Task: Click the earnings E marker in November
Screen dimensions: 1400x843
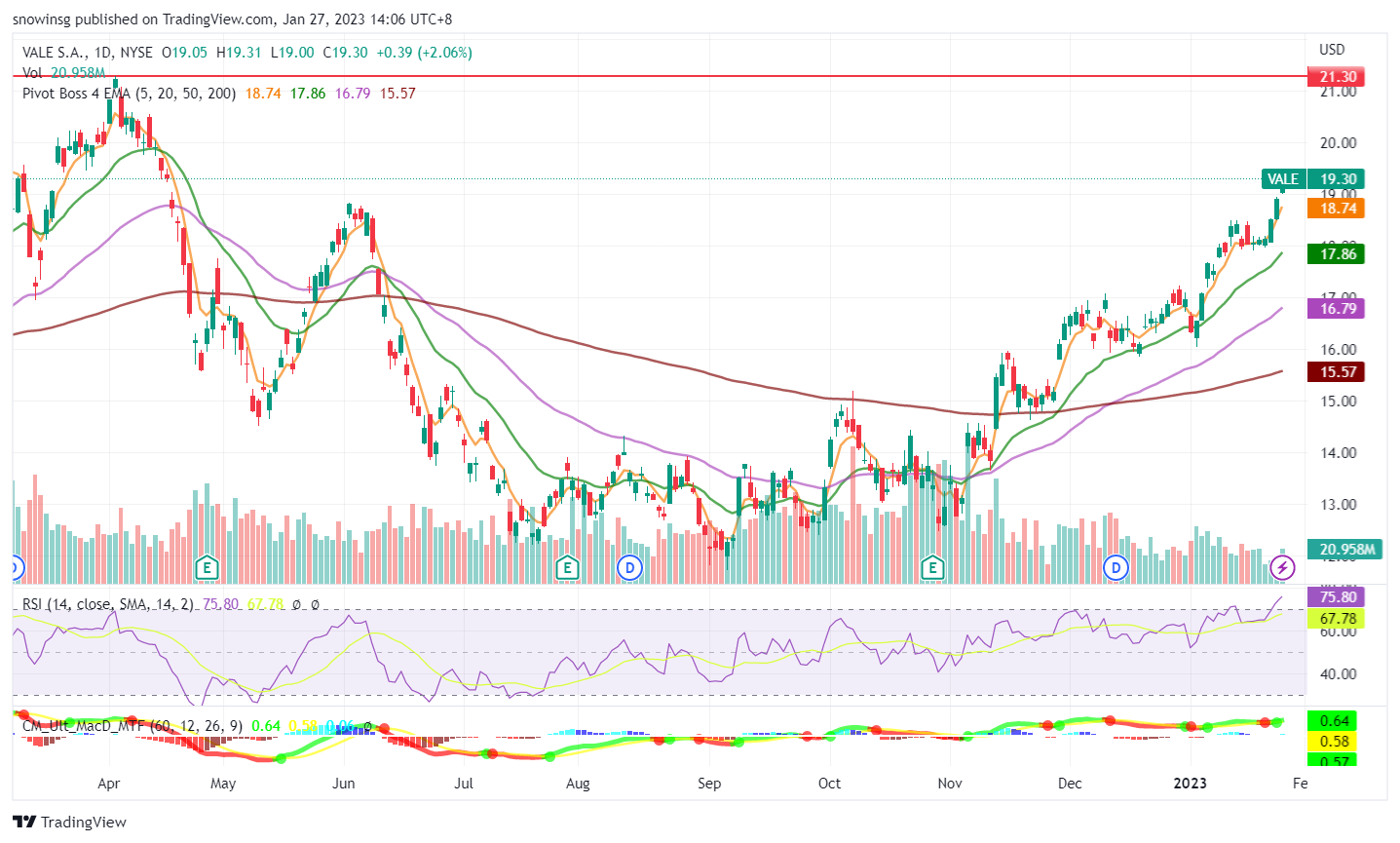Action: (932, 567)
